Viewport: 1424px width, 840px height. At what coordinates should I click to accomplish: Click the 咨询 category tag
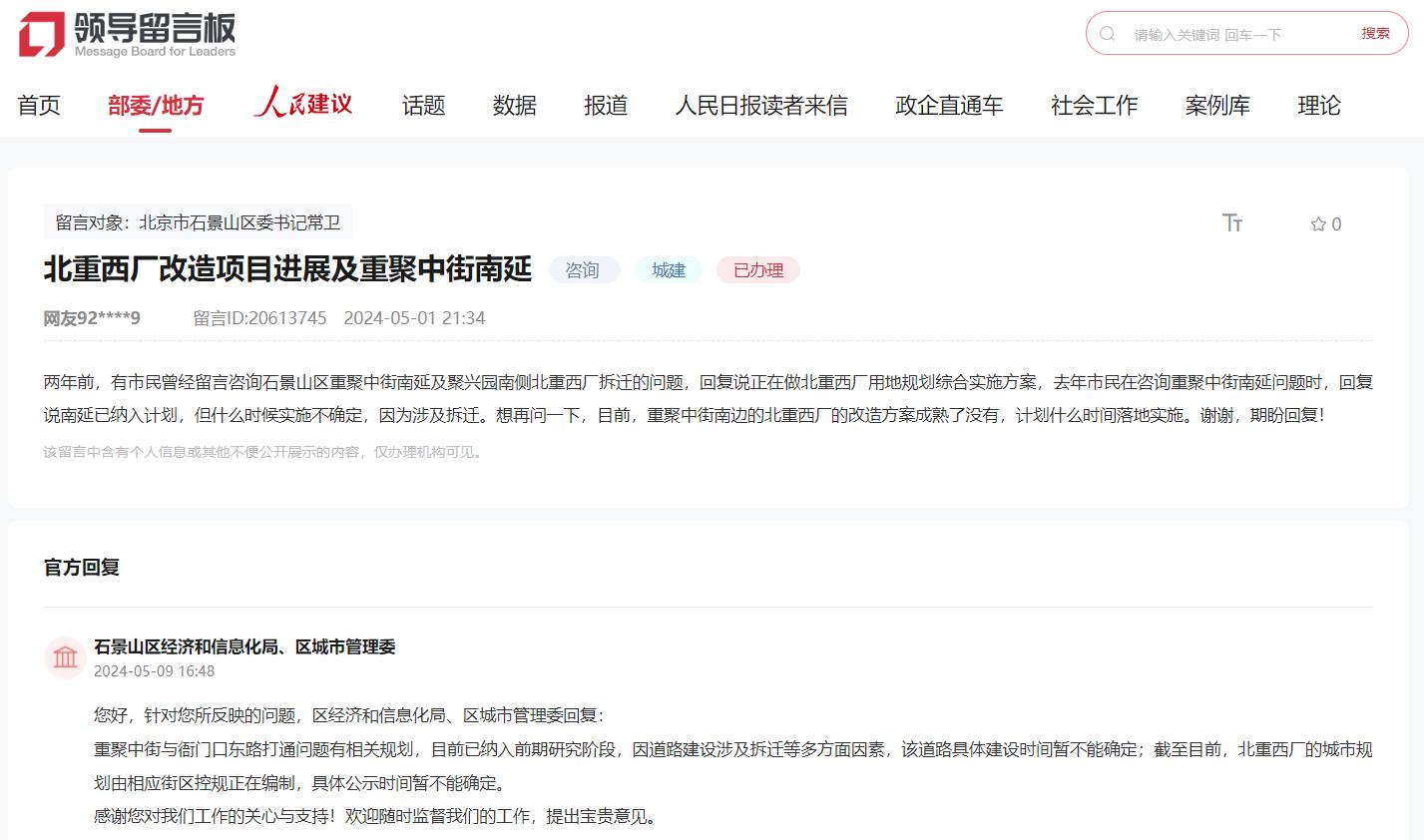[583, 270]
